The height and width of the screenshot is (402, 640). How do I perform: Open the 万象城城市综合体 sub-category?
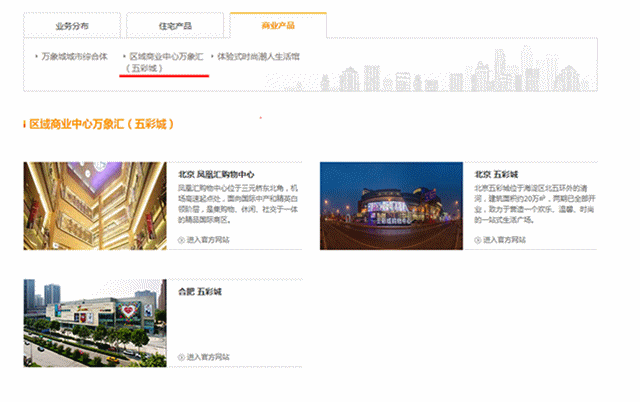[x=74, y=56]
